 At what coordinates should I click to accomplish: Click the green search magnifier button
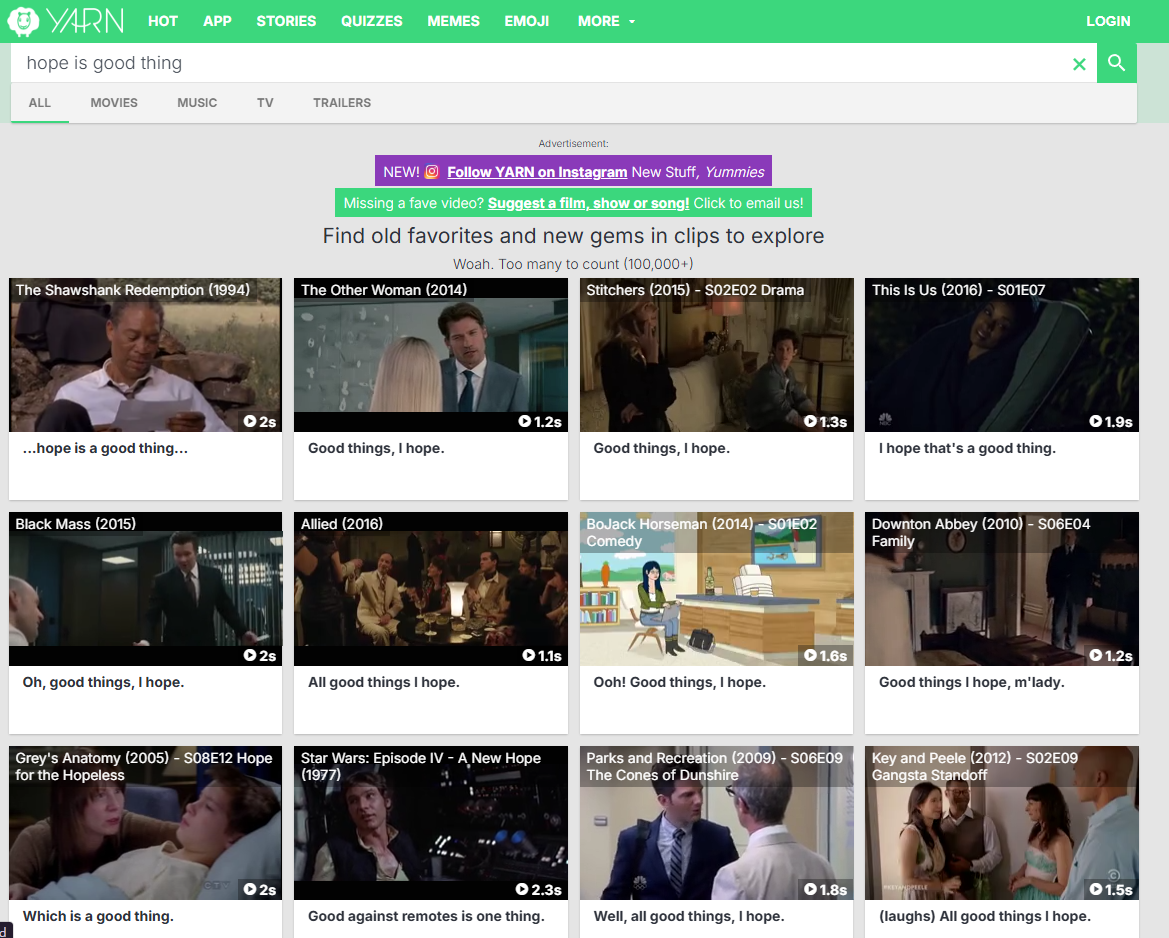1117,63
